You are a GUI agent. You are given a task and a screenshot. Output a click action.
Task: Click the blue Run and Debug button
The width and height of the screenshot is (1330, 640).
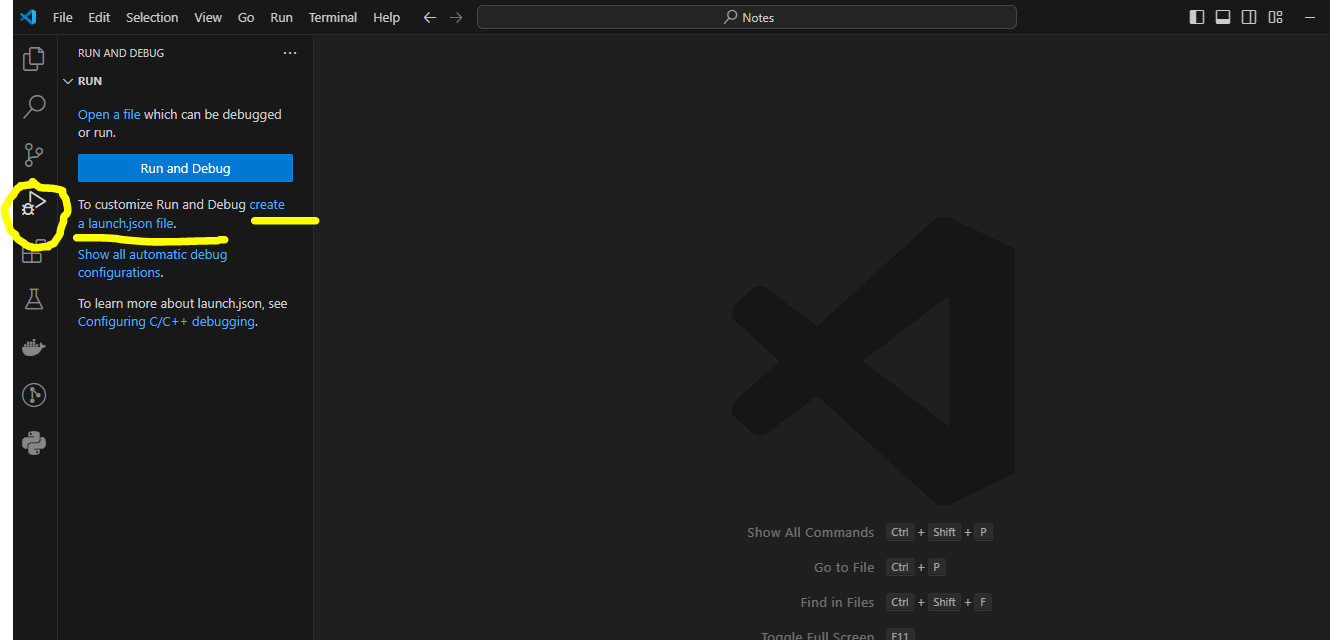pos(185,168)
